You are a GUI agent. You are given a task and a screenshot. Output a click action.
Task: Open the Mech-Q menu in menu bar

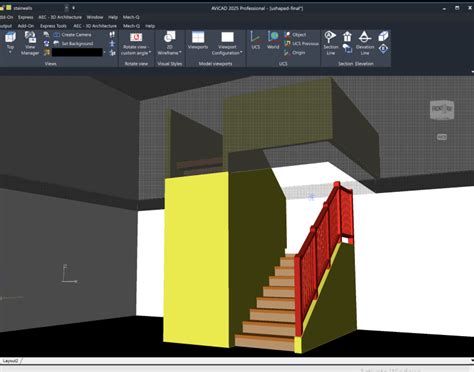(131, 17)
